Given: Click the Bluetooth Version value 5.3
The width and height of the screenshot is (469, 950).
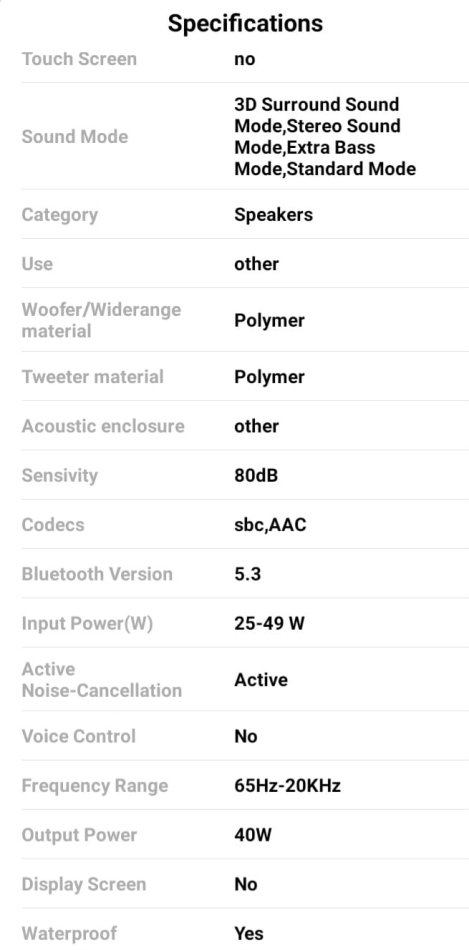Looking at the screenshot, I should (x=247, y=573).
